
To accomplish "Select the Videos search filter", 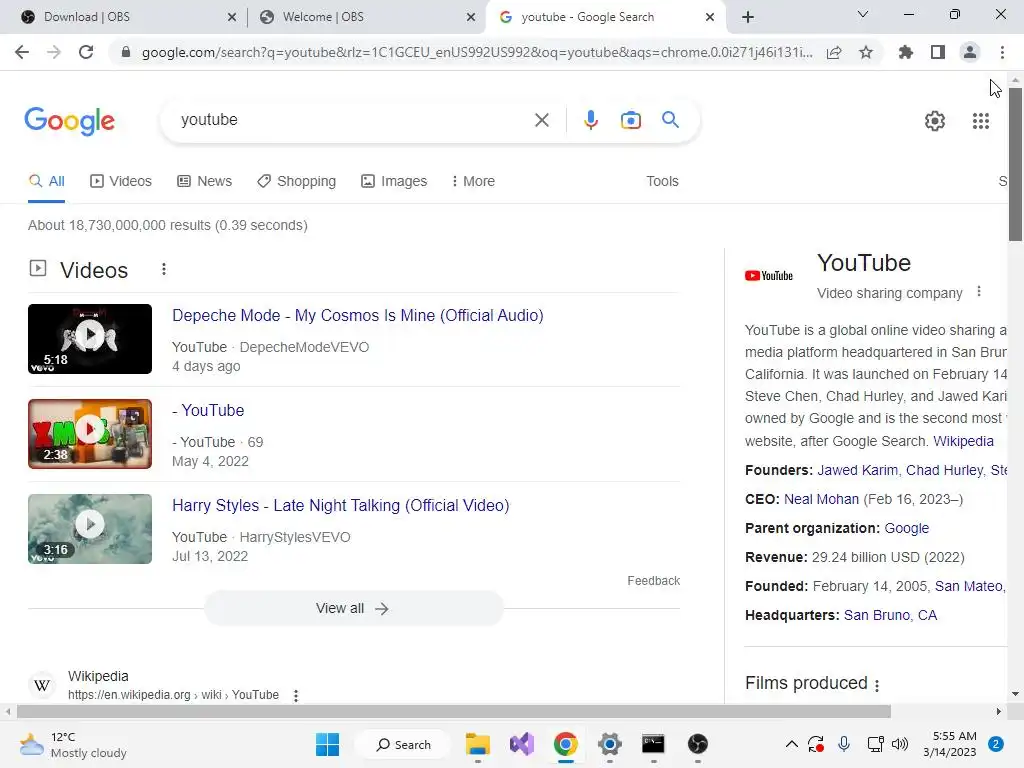I will [121, 181].
